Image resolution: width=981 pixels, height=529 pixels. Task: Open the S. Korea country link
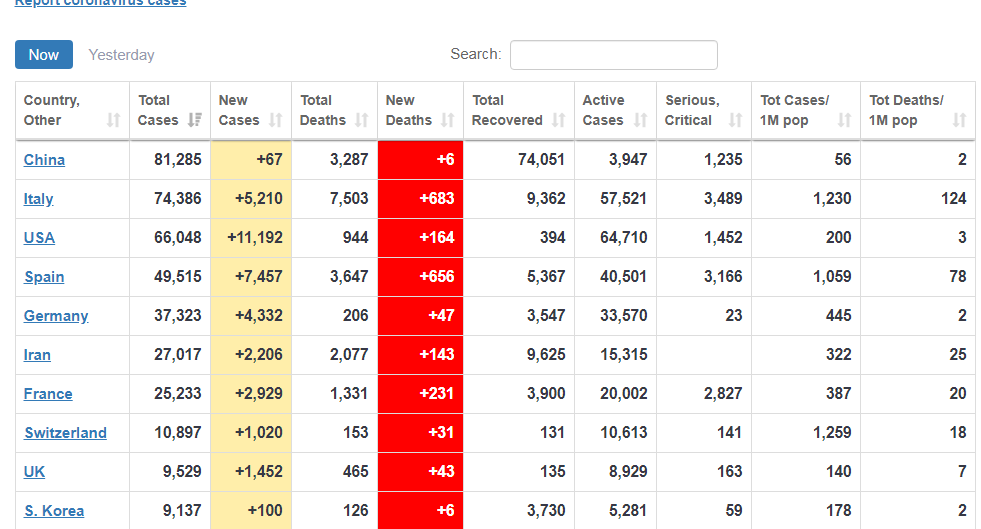[54, 511]
